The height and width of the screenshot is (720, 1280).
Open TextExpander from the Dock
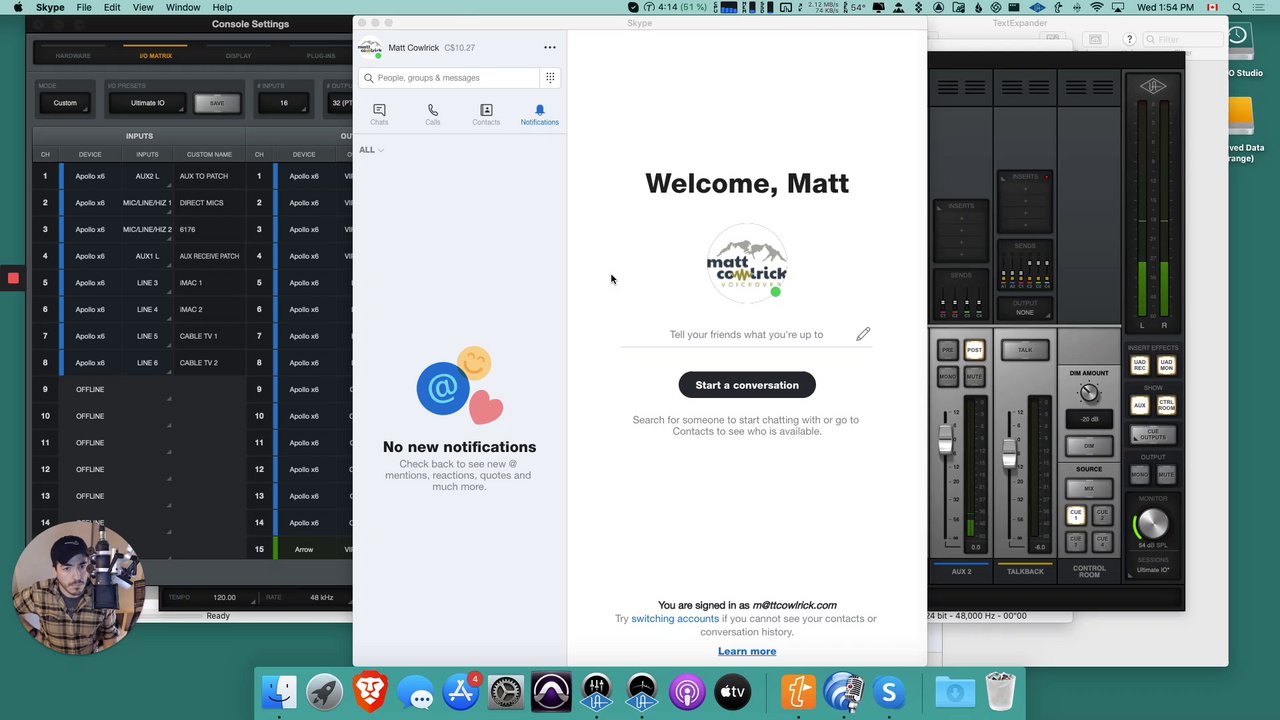[798, 693]
